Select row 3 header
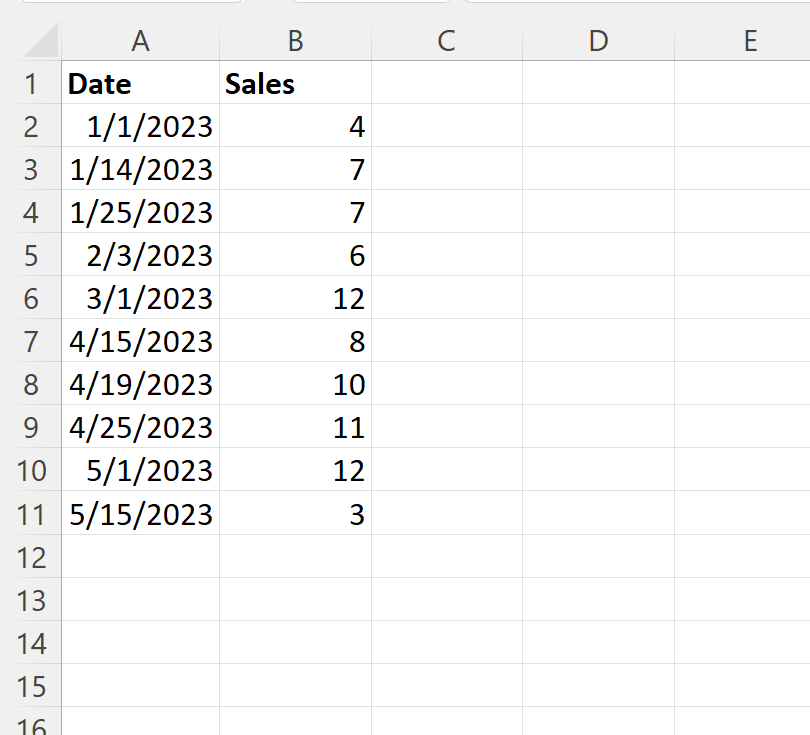This screenshot has width=810, height=735. [31, 168]
